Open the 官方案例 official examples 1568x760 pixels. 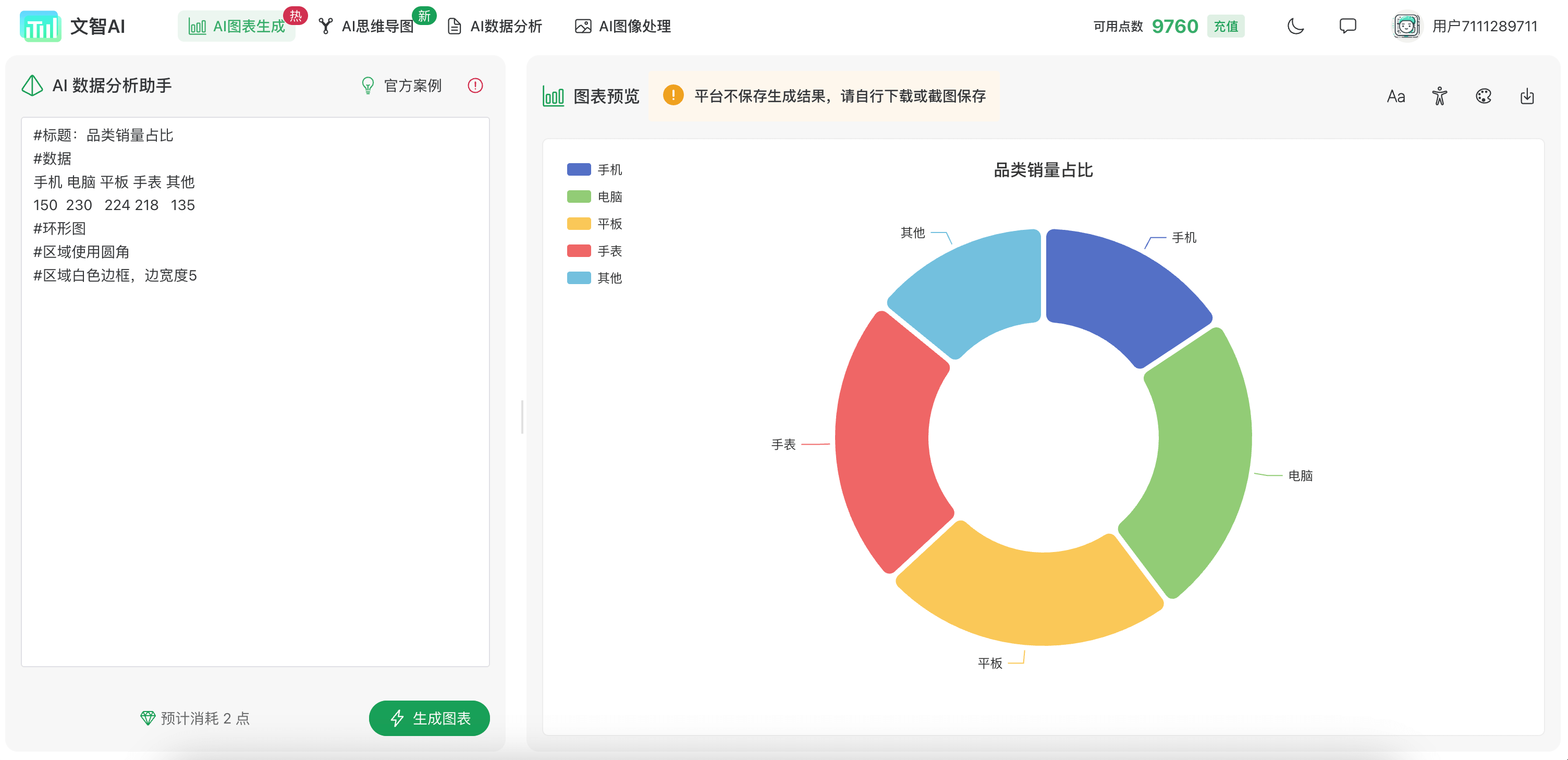[x=413, y=86]
